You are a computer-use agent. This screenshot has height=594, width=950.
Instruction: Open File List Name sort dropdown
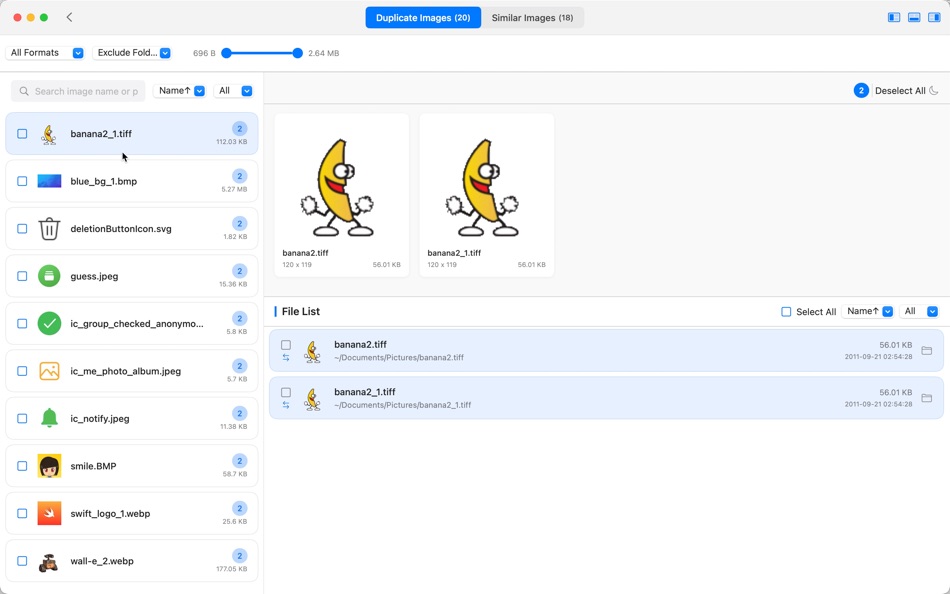tap(868, 312)
